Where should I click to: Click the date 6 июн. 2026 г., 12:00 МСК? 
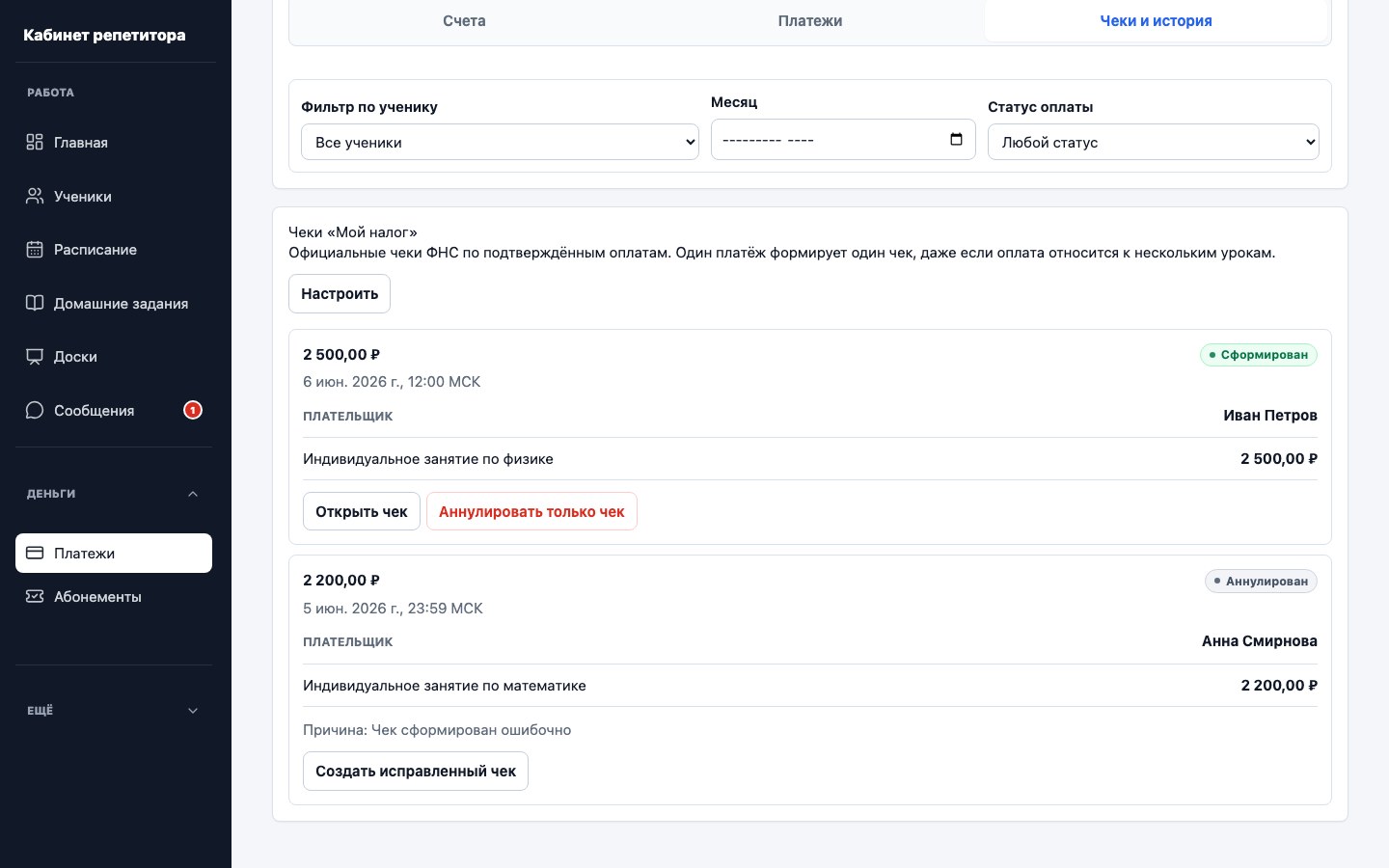(392, 381)
